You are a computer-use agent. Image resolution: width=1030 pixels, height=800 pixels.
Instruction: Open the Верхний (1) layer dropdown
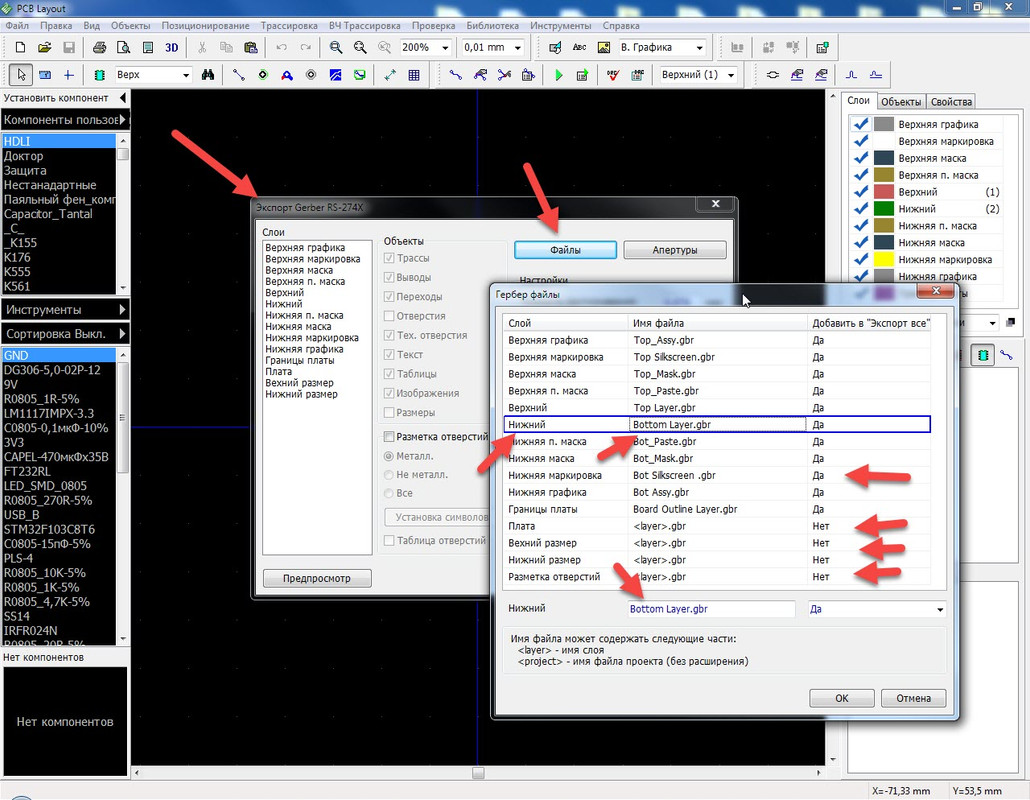coord(730,75)
